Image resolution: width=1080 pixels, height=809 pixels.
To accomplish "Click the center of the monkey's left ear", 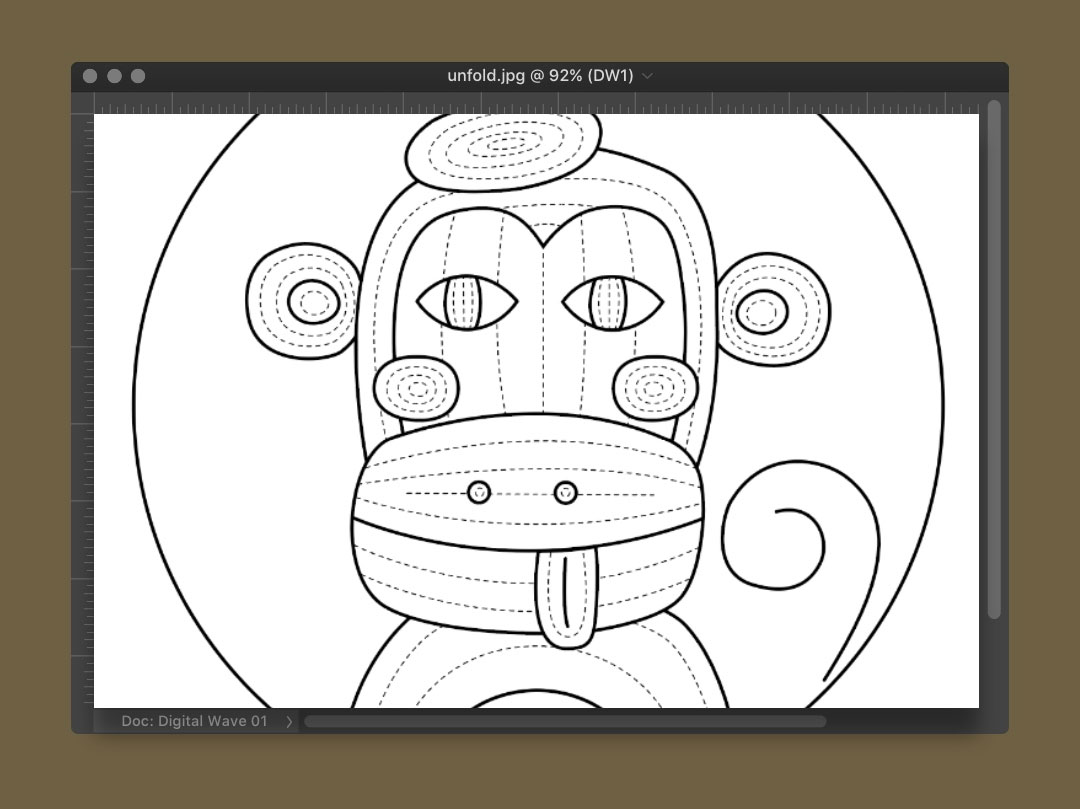I will 313,302.
